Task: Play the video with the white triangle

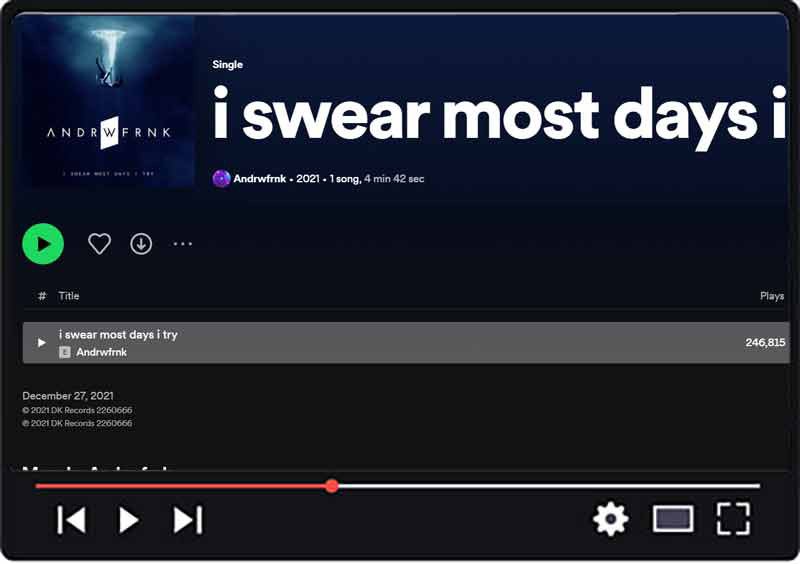Action: tap(129, 520)
